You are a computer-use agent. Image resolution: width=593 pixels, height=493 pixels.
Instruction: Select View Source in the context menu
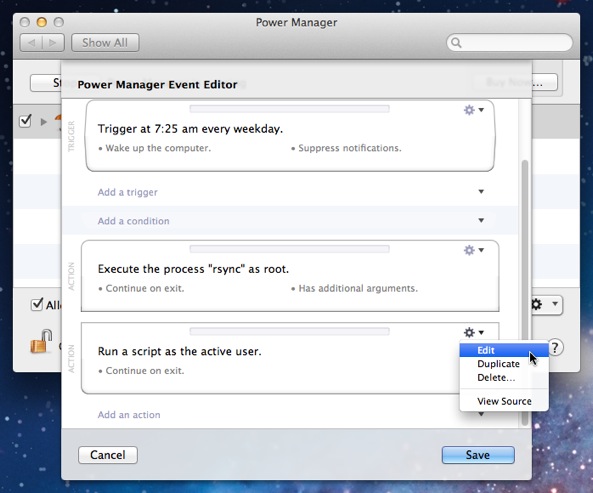[x=504, y=401]
